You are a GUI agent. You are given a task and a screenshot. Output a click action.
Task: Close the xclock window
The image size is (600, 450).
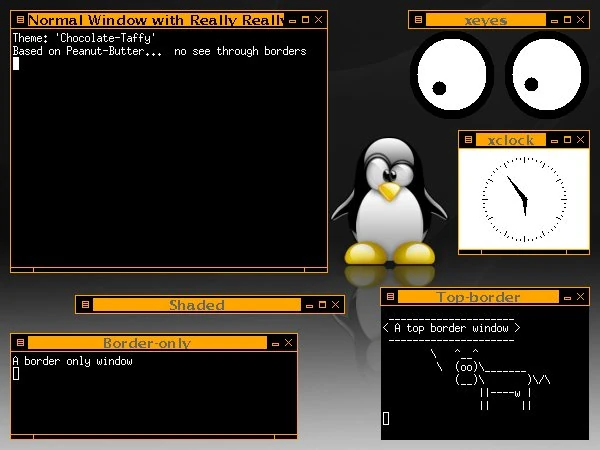coord(580,140)
